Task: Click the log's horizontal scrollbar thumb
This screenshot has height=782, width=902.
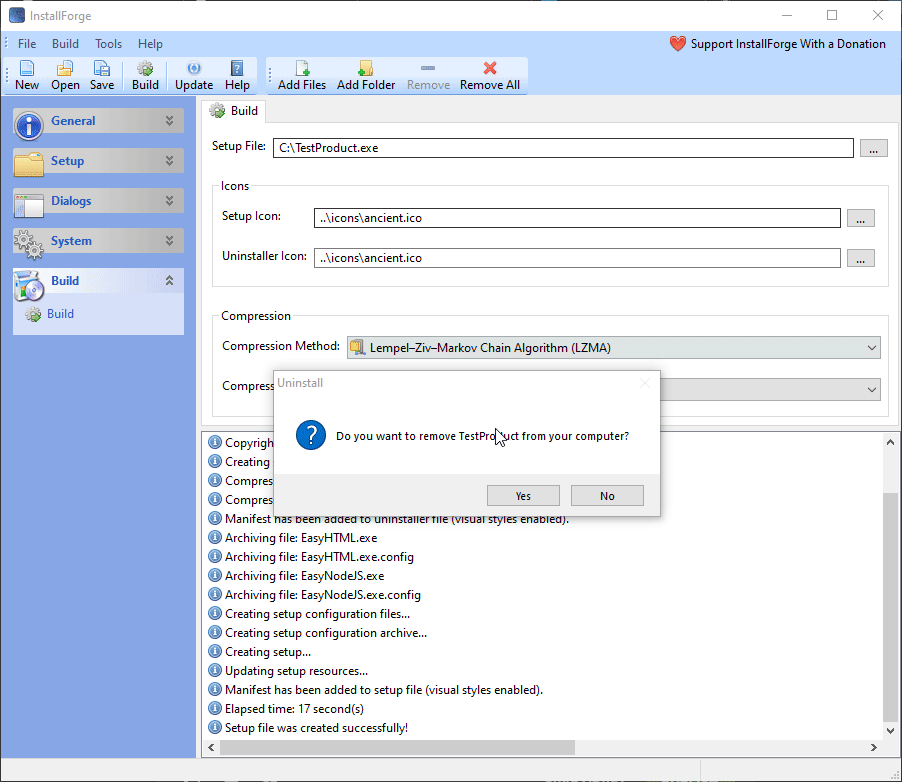Action: 397,747
